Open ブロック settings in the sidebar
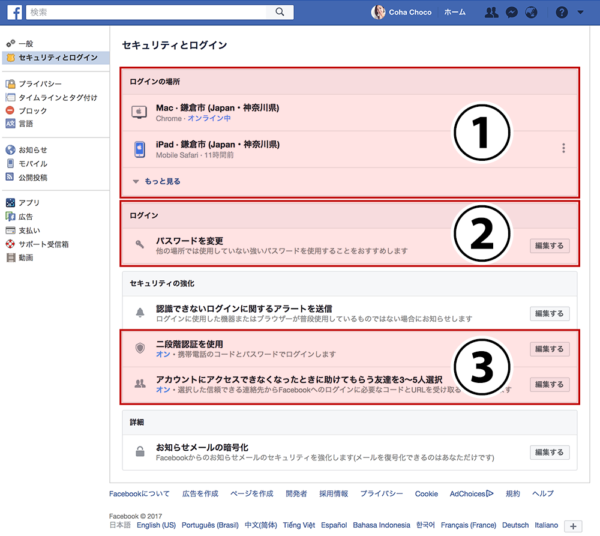Viewport: 600px width, 536px height. click(33, 111)
